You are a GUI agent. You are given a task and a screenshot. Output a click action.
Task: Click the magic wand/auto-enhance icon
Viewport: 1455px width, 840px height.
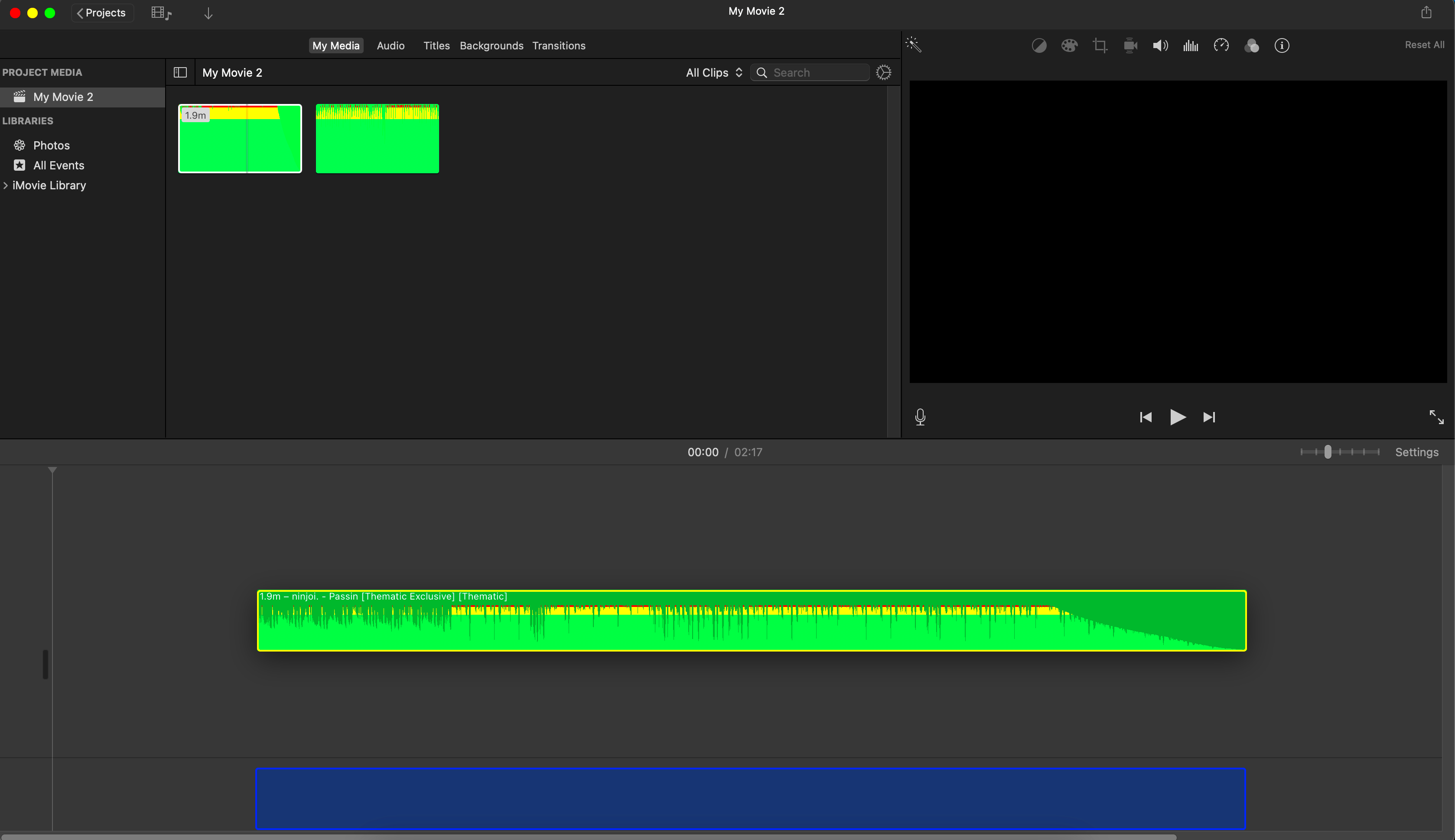(913, 44)
